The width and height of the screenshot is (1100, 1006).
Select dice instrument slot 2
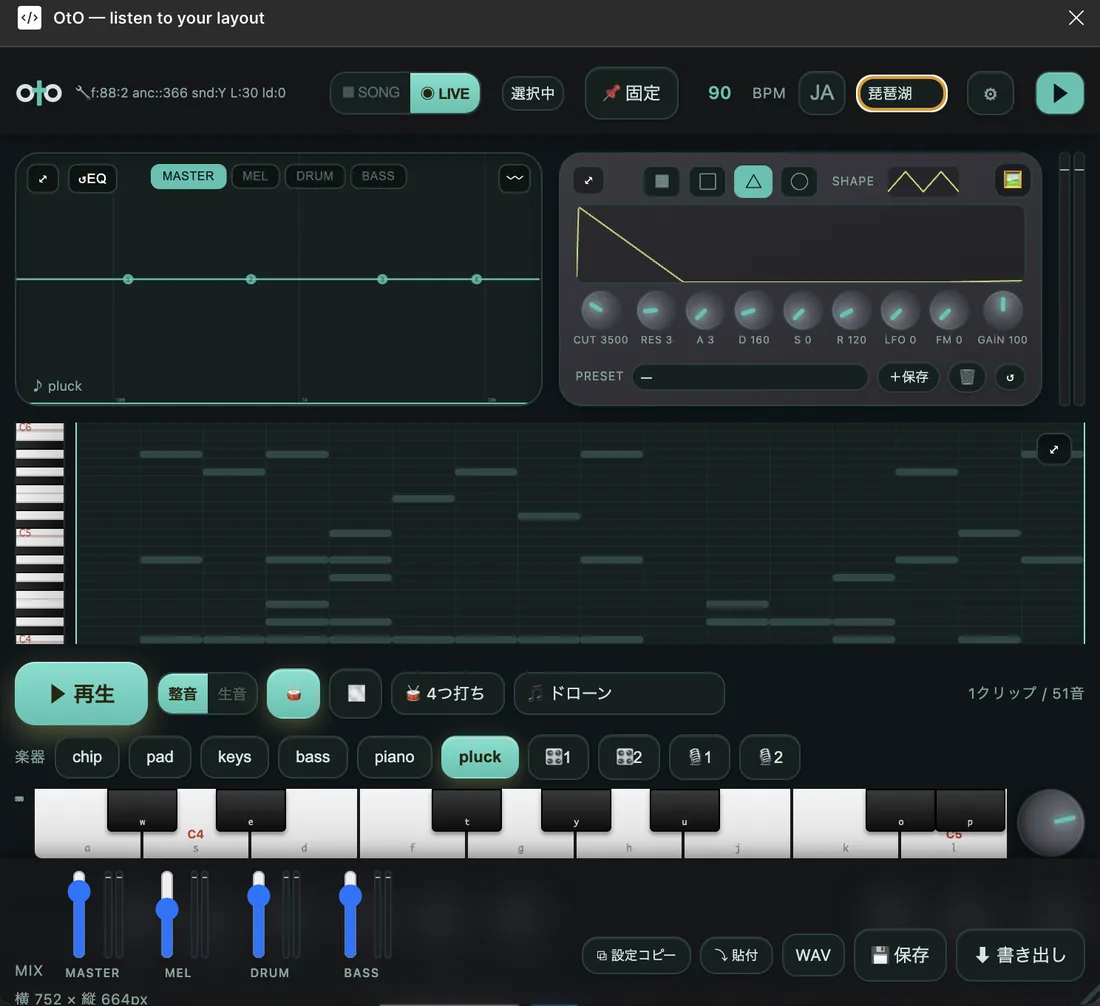[x=629, y=757]
